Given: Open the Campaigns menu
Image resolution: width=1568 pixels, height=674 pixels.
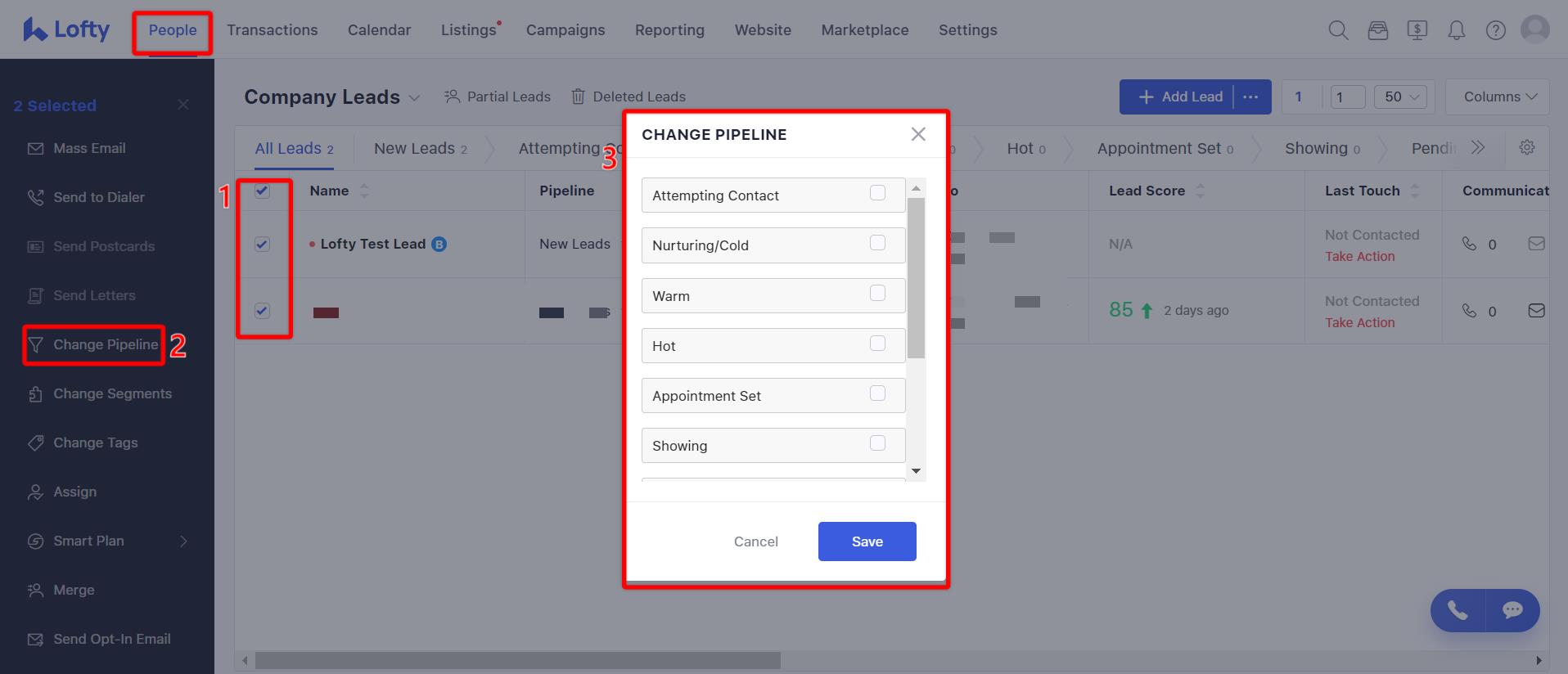Looking at the screenshot, I should [x=565, y=30].
